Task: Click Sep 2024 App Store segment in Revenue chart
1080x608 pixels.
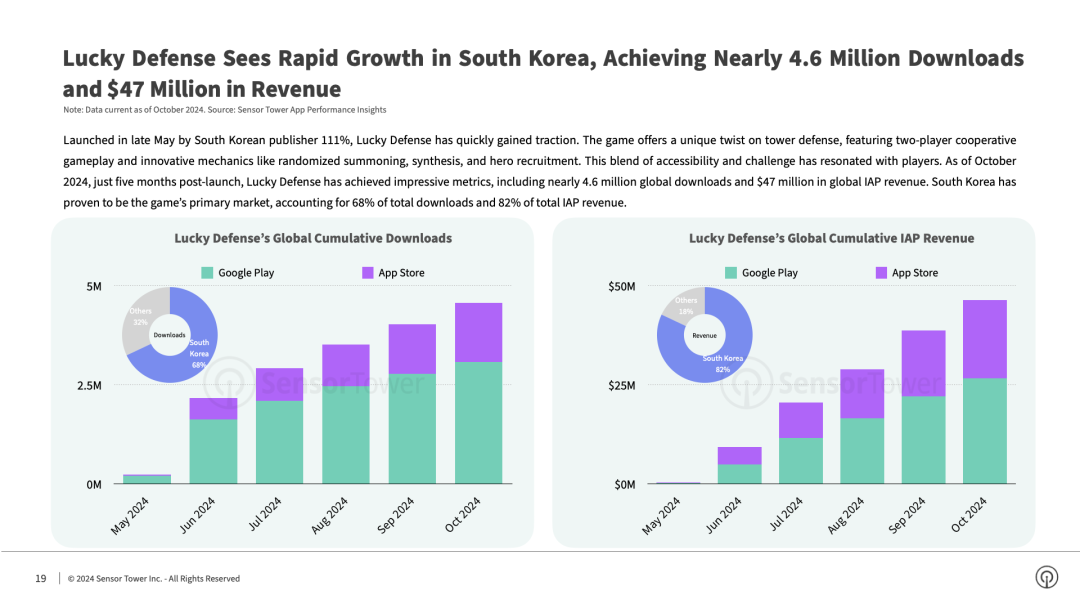Action: (x=923, y=364)
